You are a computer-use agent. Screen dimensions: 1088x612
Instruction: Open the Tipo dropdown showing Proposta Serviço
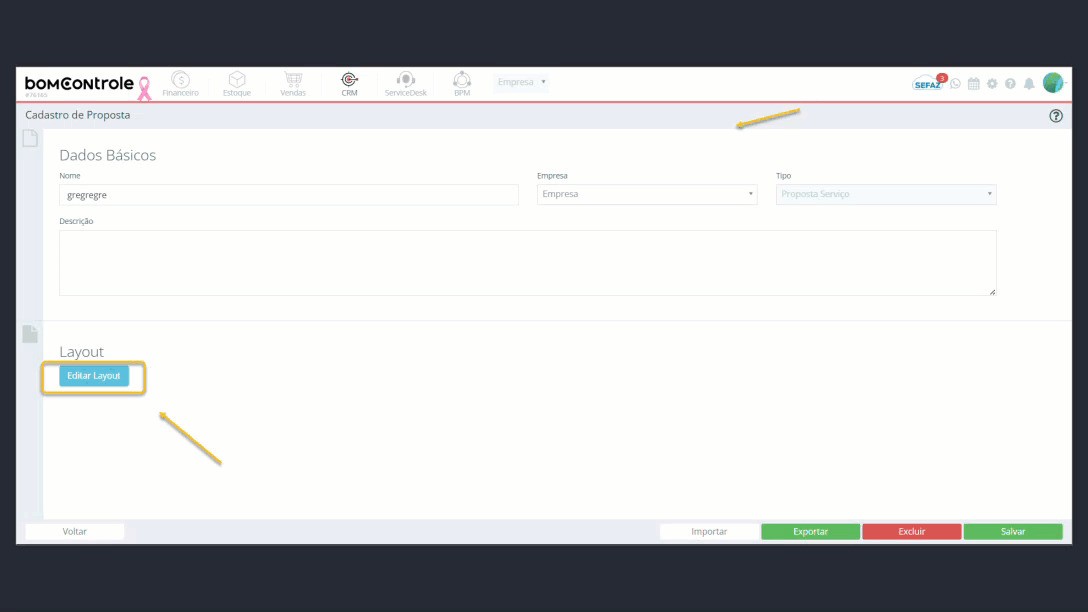(886, 194)
